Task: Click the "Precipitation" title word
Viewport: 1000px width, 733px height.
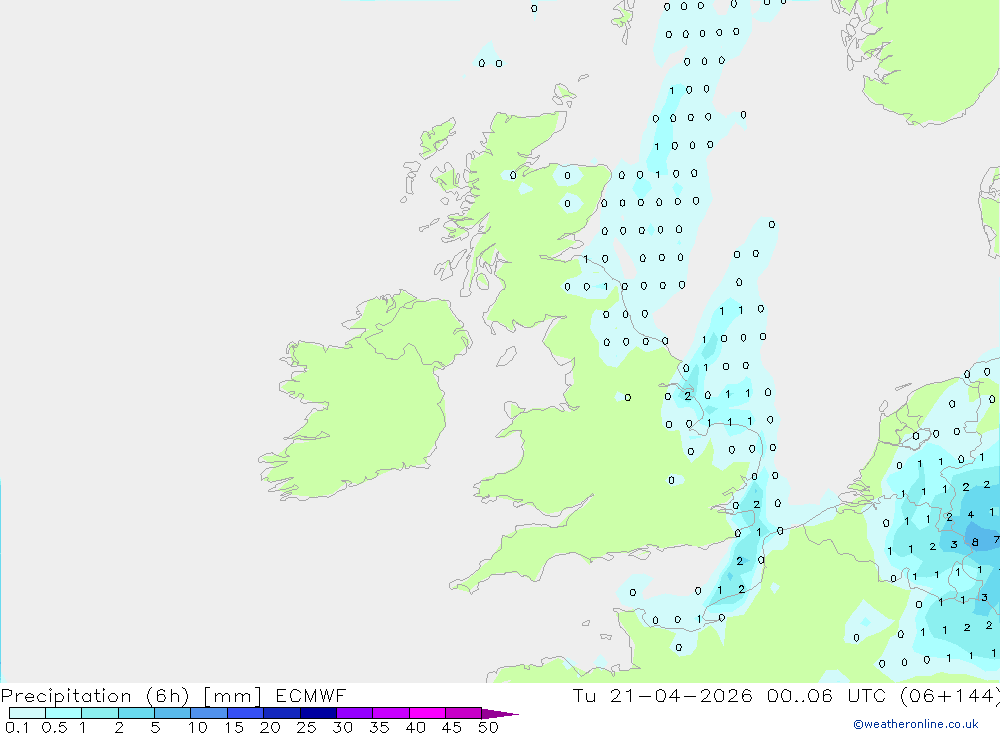Action: (x=66, y=696)
